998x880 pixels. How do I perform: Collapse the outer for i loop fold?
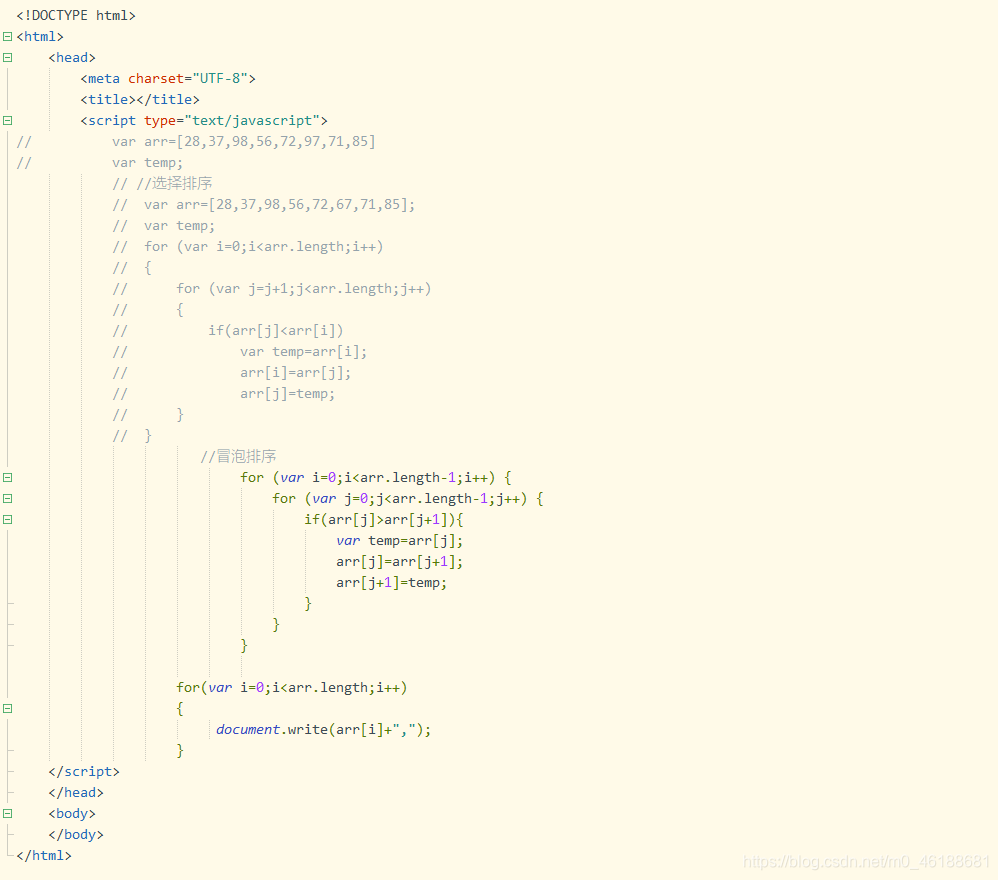(x=8, y=478)
